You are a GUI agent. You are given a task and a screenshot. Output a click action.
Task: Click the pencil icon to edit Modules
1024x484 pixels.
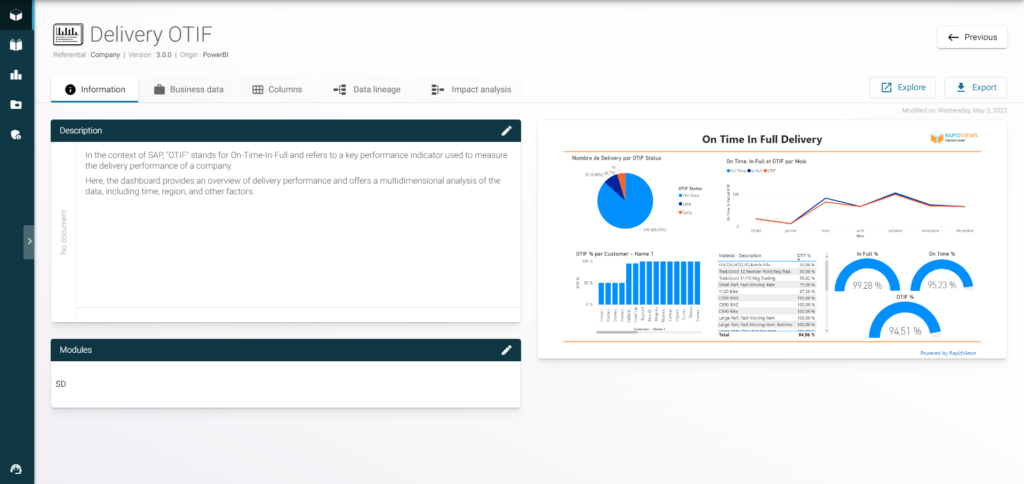[506, 350]
